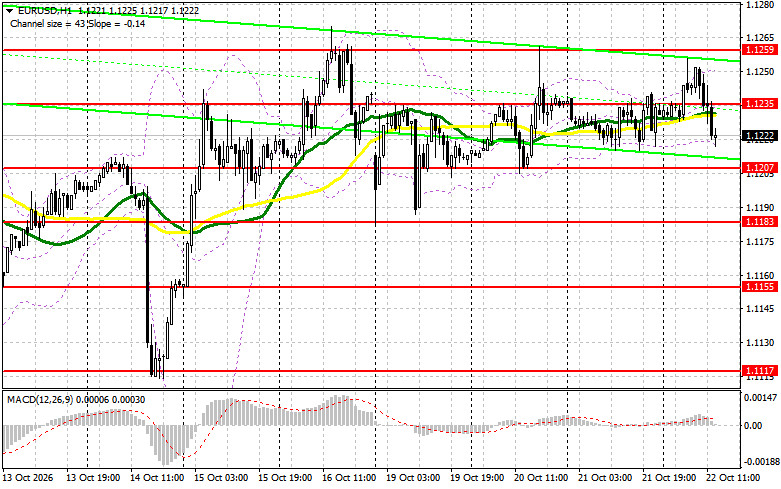
Task: Click the 14 Oct 11:00 time label
Action: pyautogui.click(x=157, y=478)
